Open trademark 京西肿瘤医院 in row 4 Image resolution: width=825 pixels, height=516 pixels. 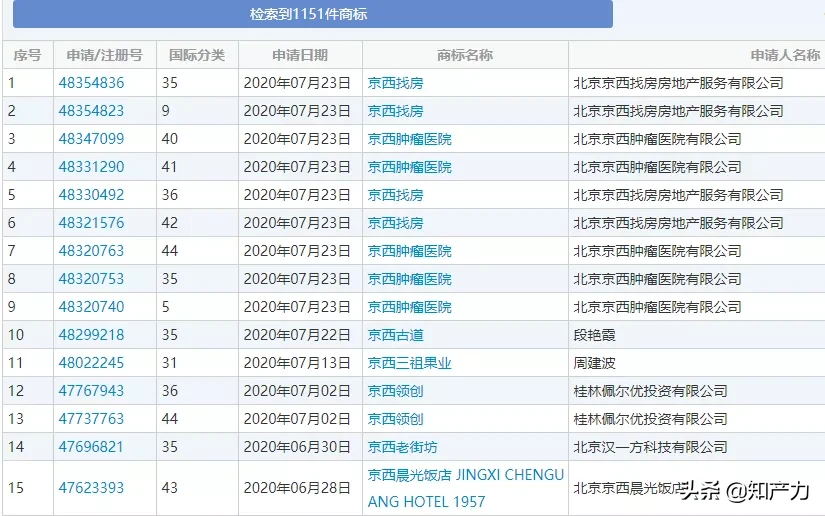(409, 167)
